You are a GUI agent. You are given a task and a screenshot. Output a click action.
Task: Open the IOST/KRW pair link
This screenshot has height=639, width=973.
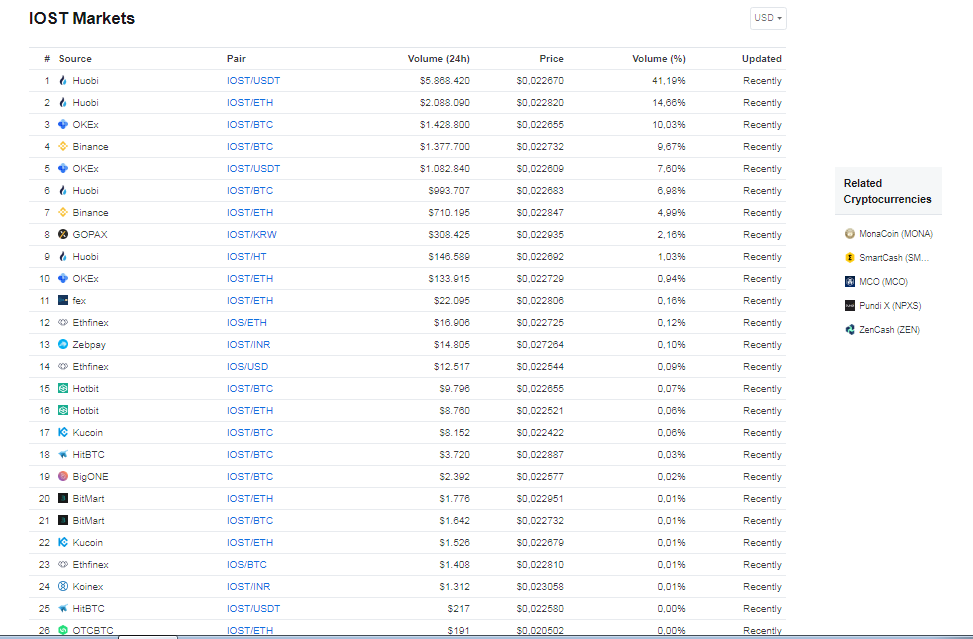(251, 235)
